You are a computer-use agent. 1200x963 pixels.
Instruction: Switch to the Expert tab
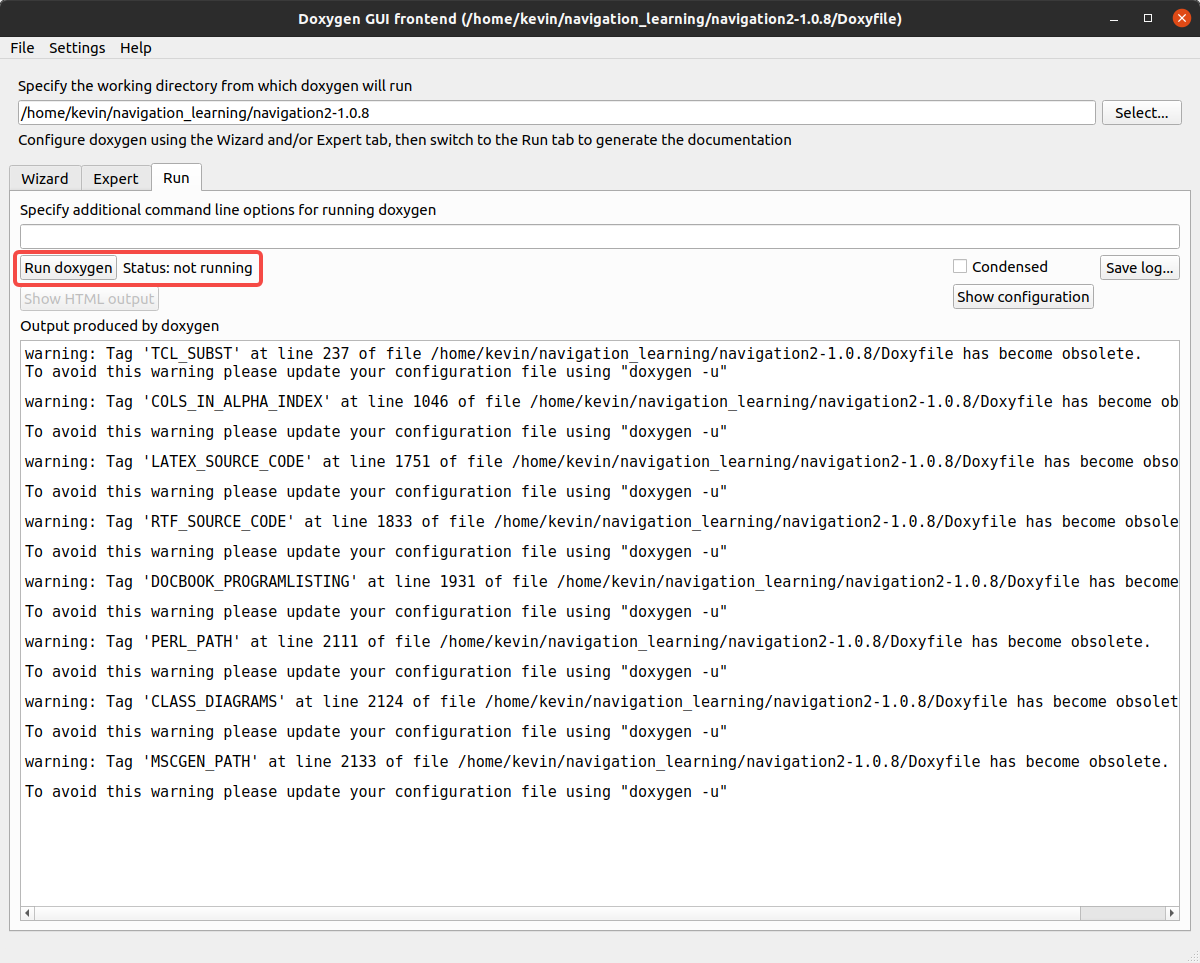pyautogui.click(x=116, y=179)
